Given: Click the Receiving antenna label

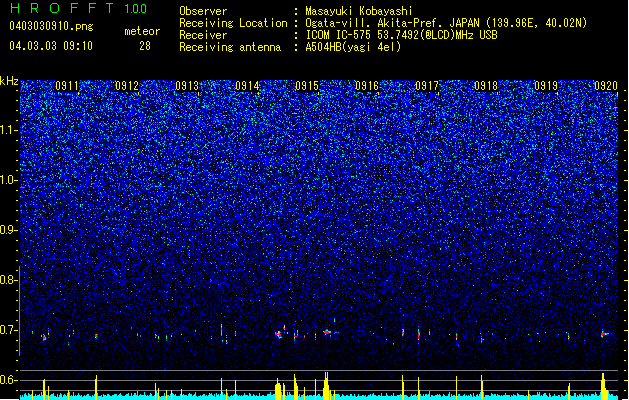Looking at the screenshot, I should tap(230, 47).
